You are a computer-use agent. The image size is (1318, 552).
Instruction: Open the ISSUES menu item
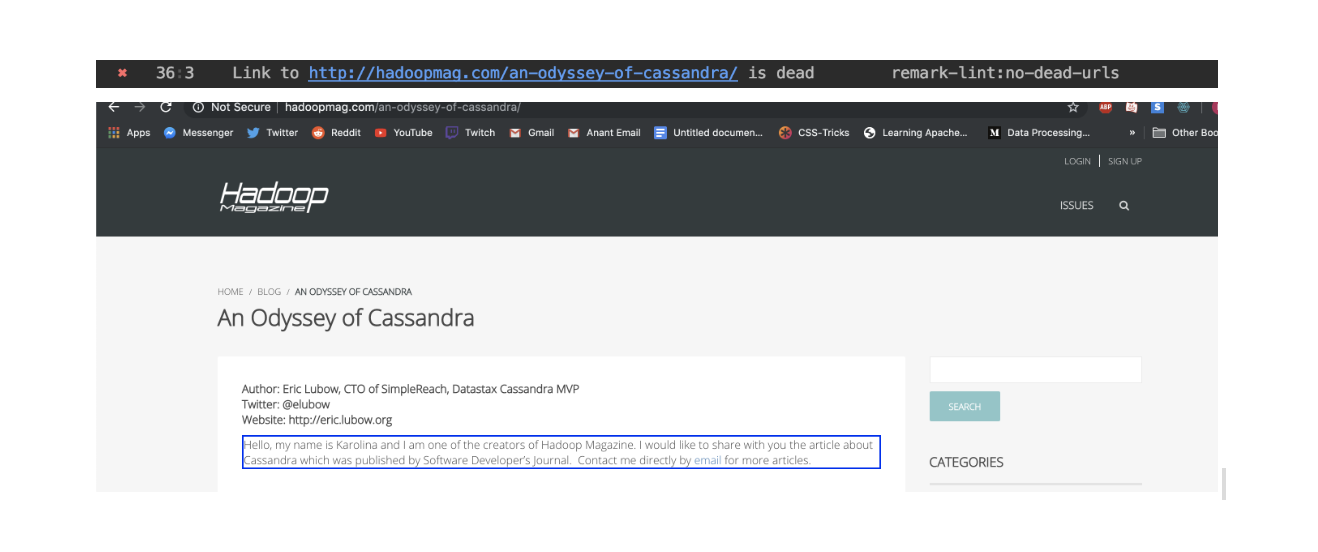click(1077, 205)
